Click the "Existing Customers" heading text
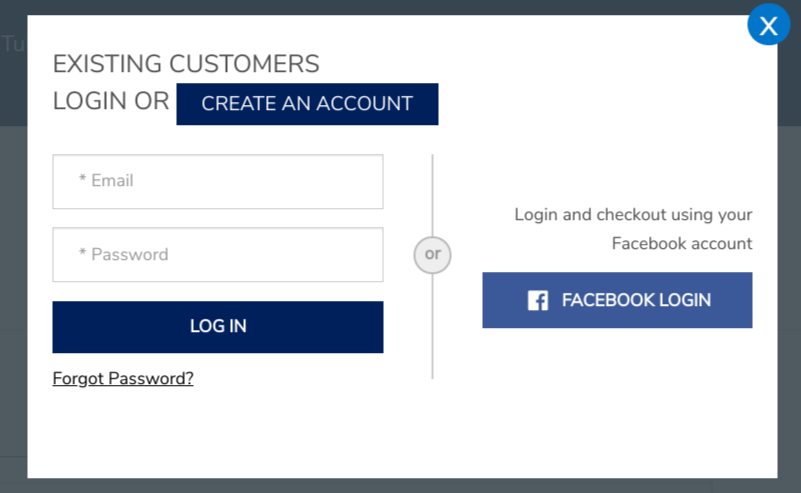The height and width of the screenshot is (493, 801). 186,64
